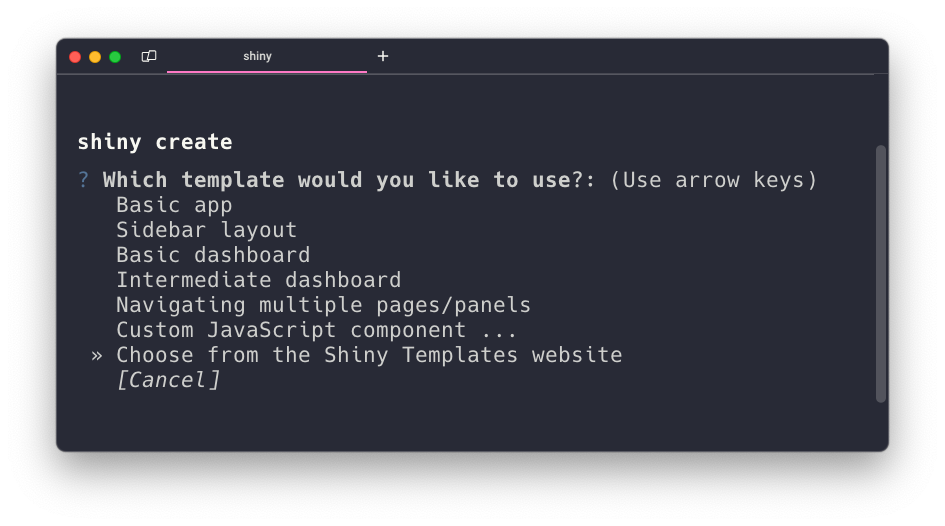Click the » selection pointer arrow
The height and width of the screenshot is (526, 945).
(x=97, y=355)
